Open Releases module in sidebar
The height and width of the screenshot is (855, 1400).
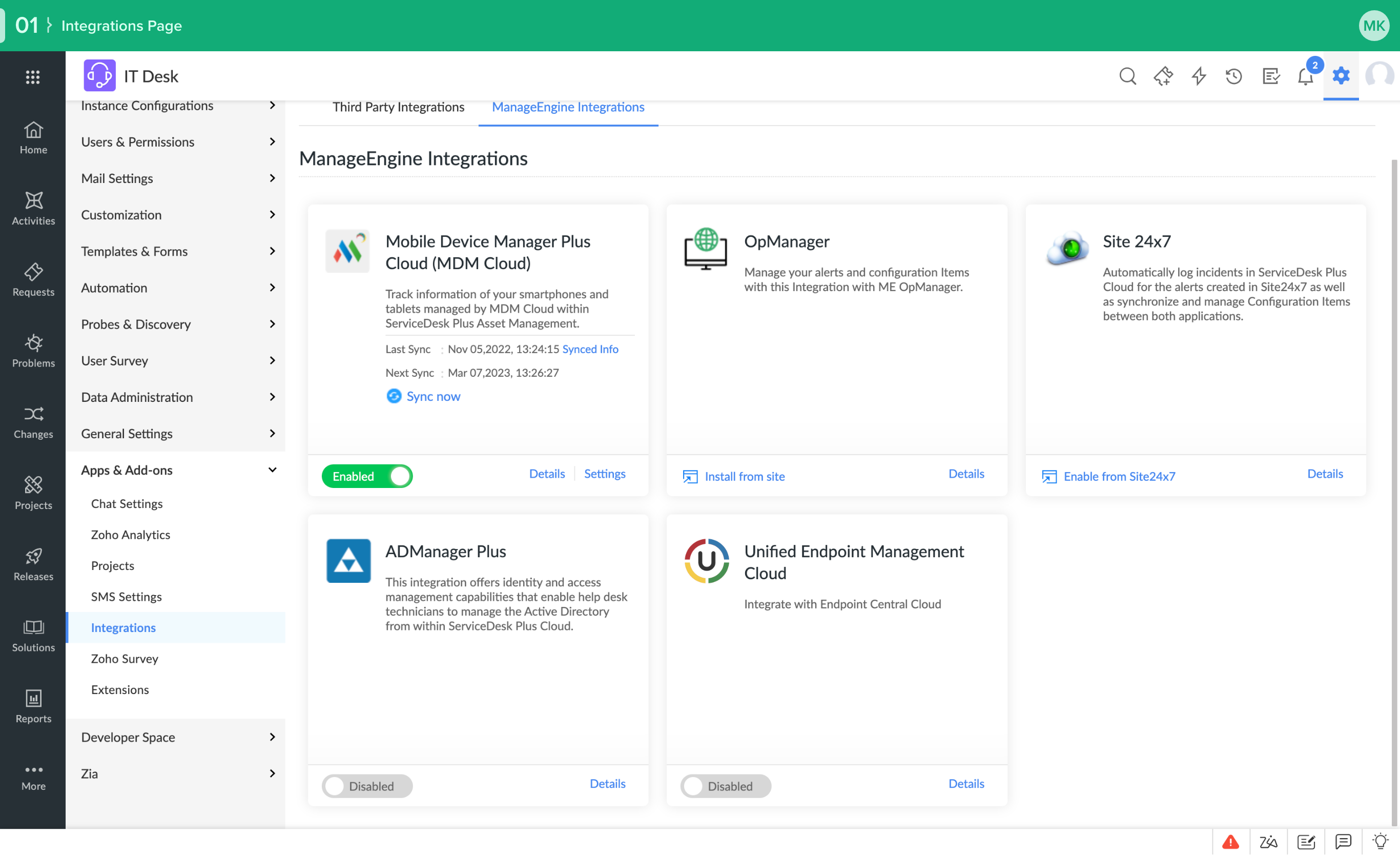pyautogui.click(x=33, y=564)
